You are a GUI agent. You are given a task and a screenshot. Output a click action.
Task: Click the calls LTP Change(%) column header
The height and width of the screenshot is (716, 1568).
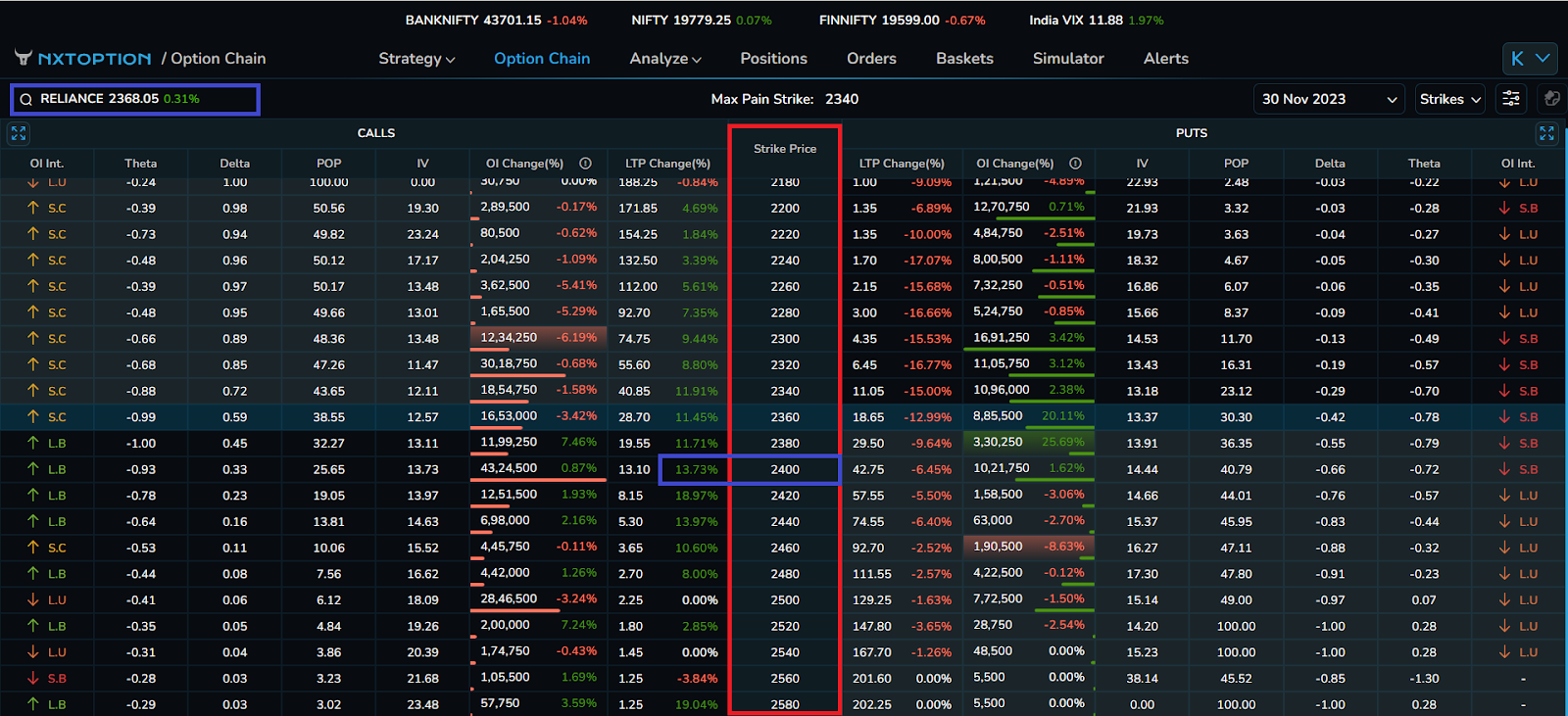(x=667, y=164)
